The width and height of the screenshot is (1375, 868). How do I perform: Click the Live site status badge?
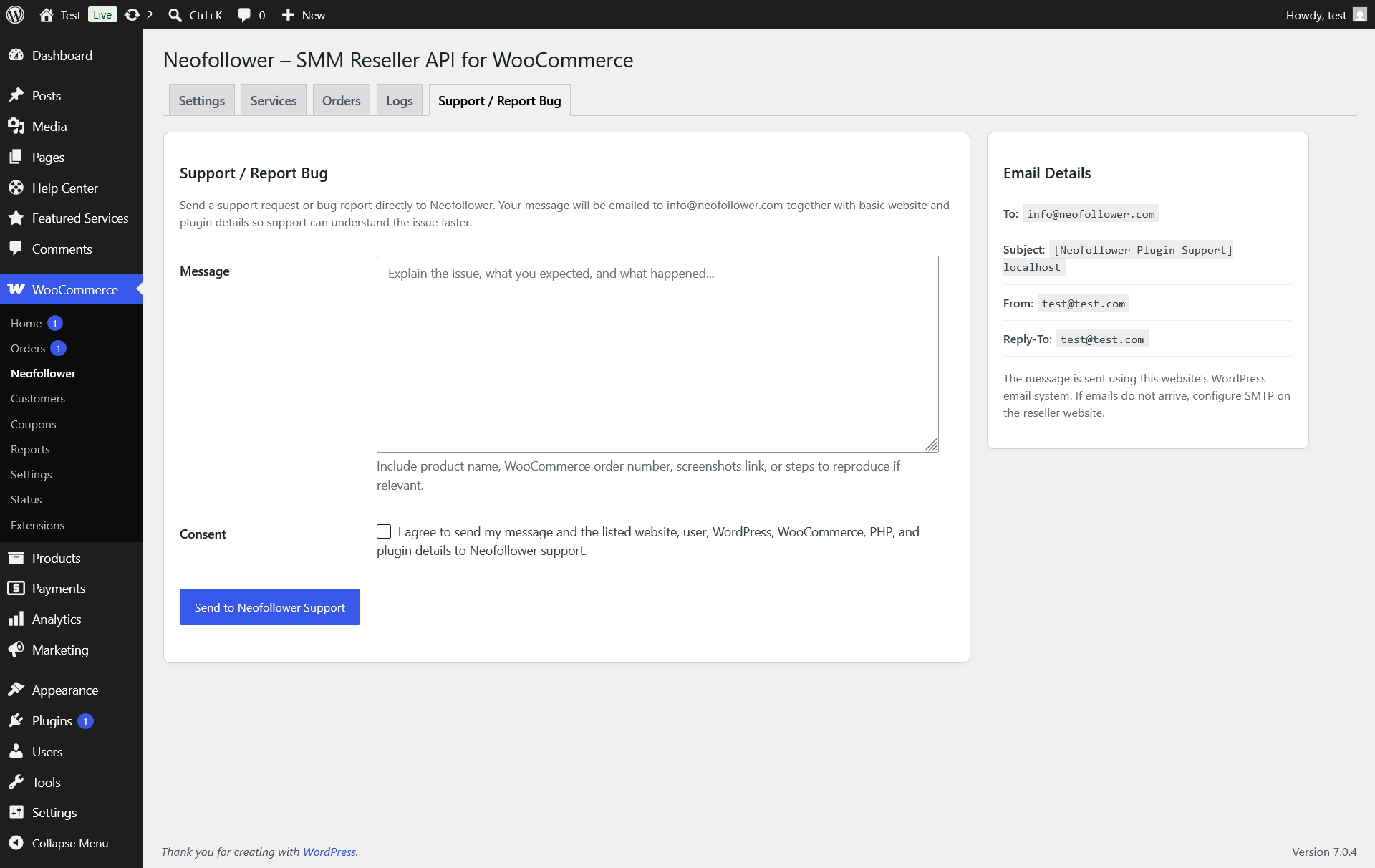(102, 15)
